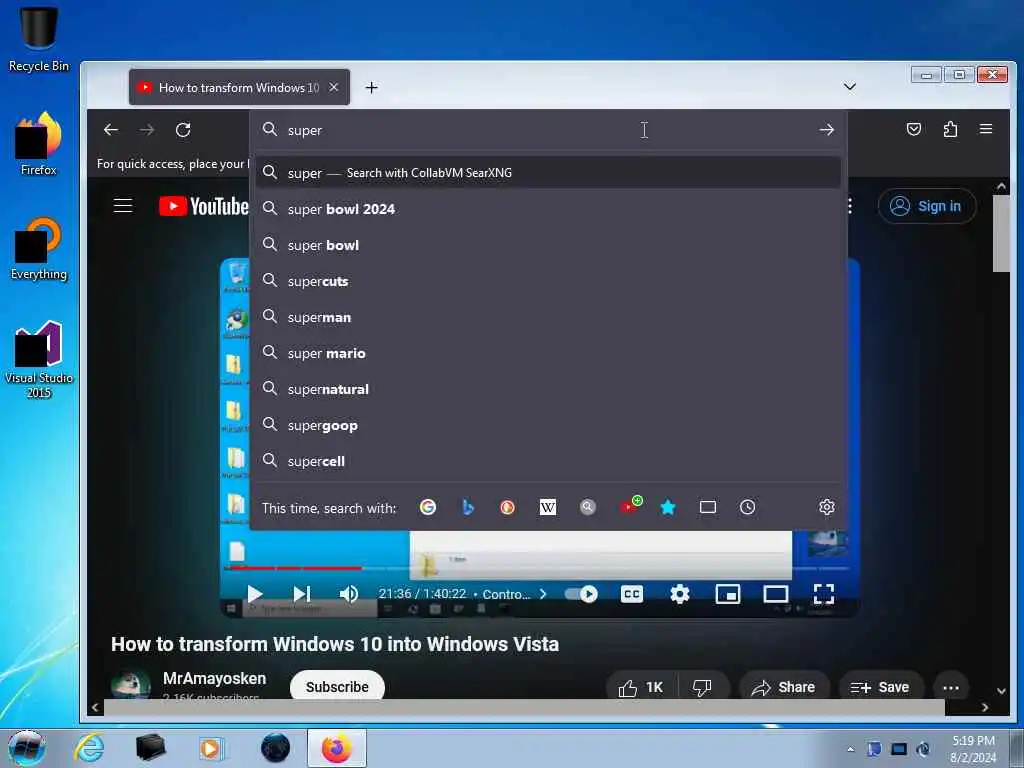This screenshot has width=1024, height=768.
Task: Dislike the video
Action: (702, 687)
